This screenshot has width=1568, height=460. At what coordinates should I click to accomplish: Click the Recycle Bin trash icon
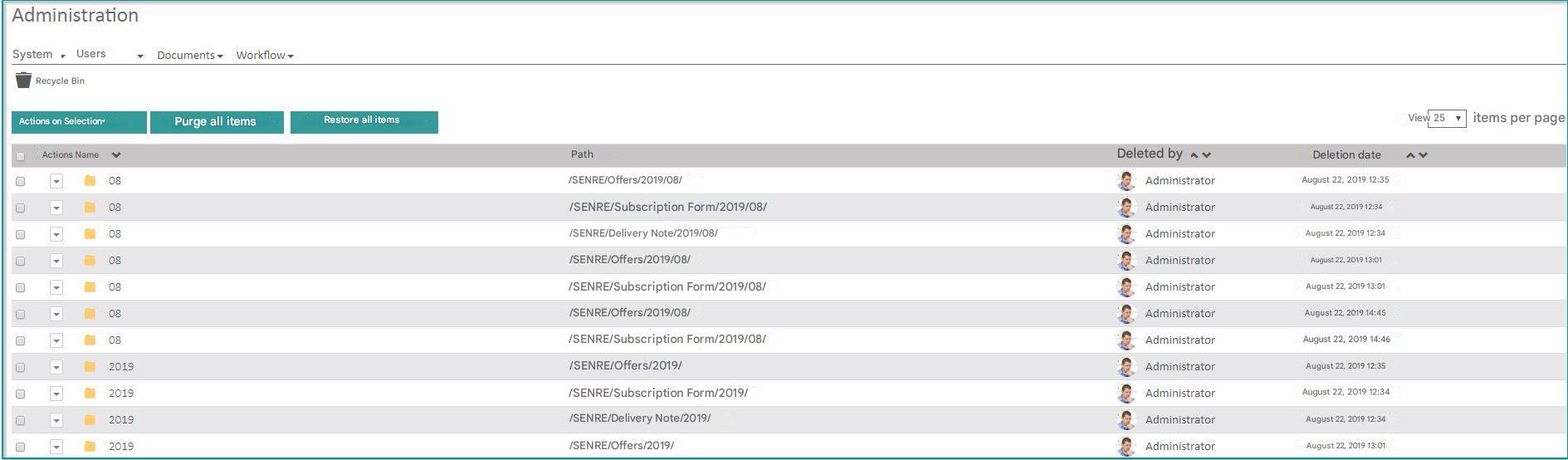pyautogui.click(x=23, y=80)
